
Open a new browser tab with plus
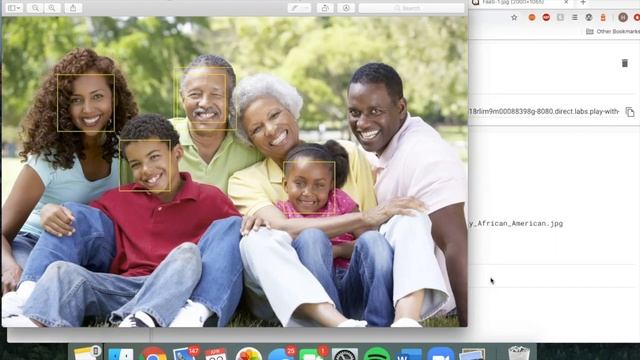pyautogui.click(x=583, y=2)
